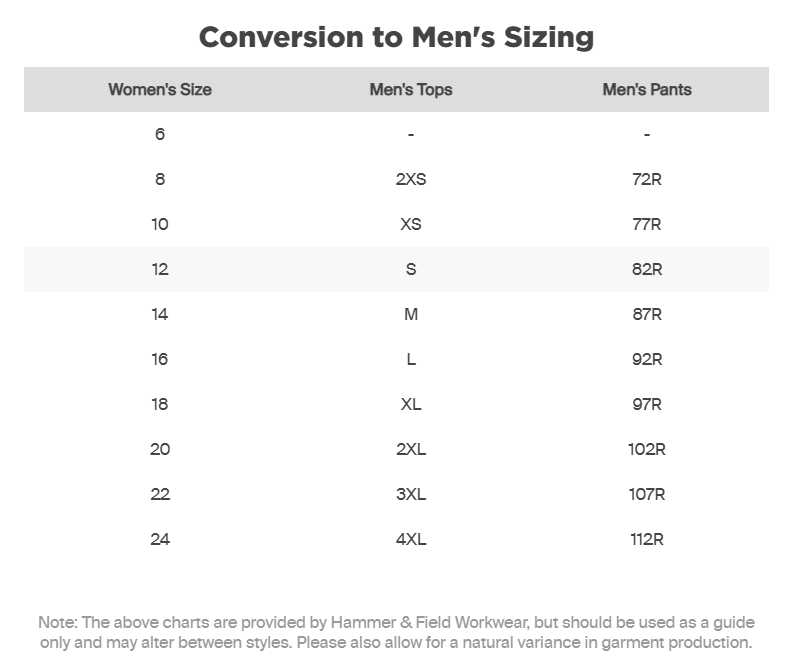This screenshot has width=797, height=667.
Task: Click the 2XS men's tops cell
Action: [x=411, y=179]
